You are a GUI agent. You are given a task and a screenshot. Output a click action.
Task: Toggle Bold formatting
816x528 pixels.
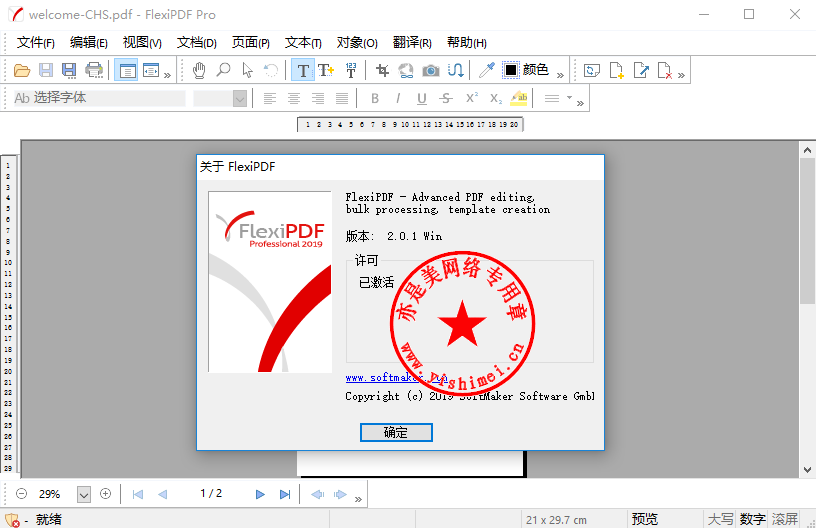375,98
